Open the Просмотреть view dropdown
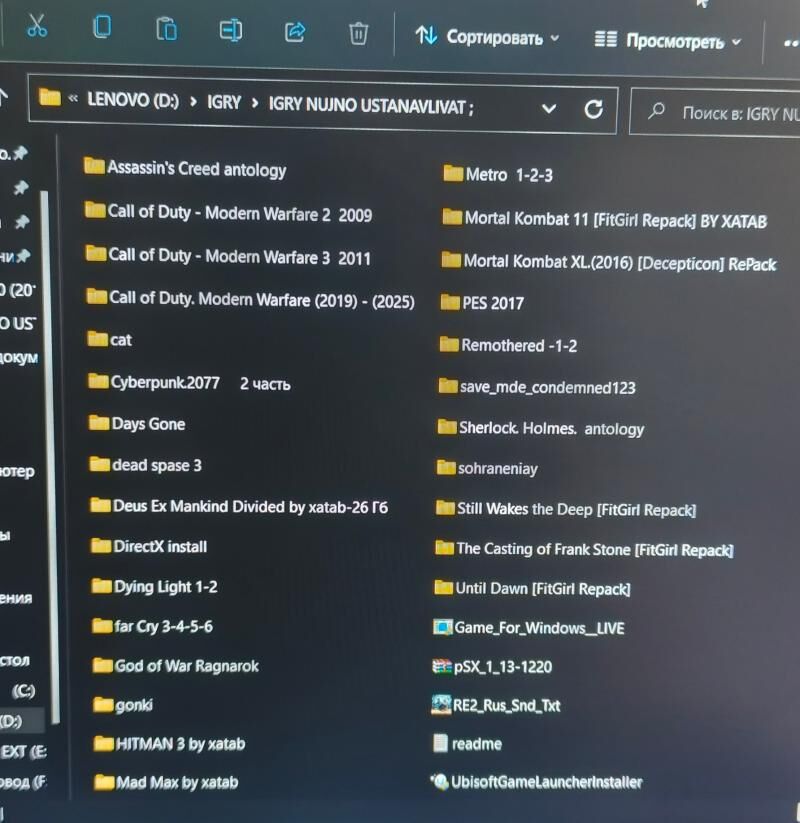The width and height of the screenshot is (800, 823). [x=668, y=40]
